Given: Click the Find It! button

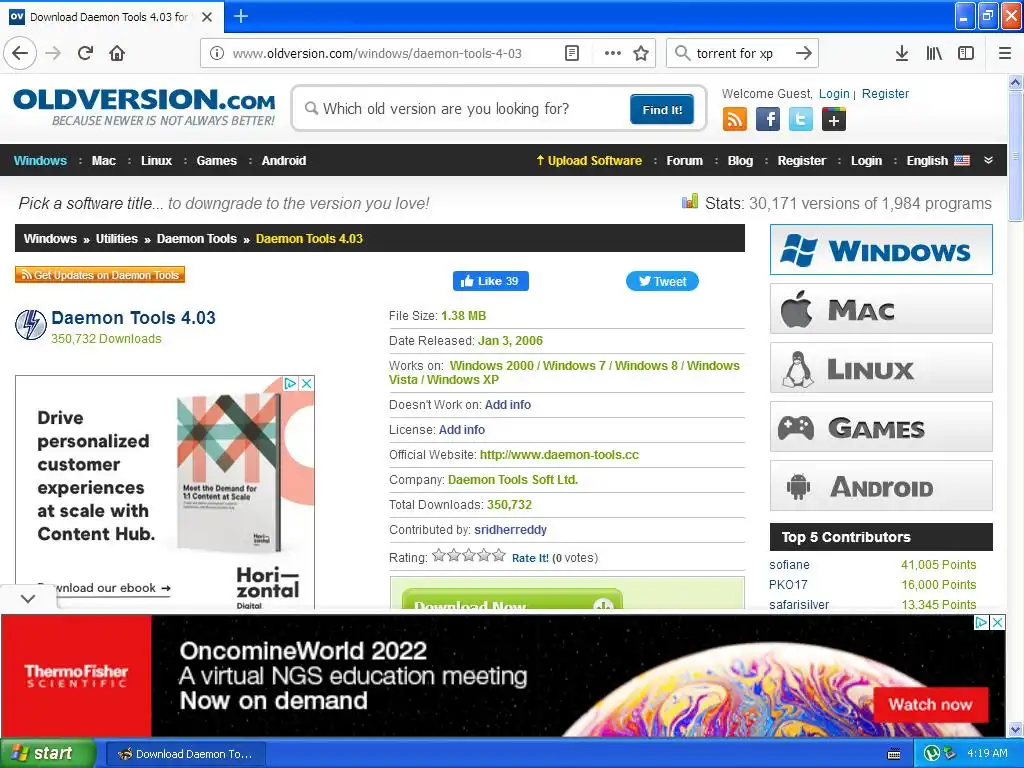Looking at the screenshot, I should pyautogui.click(x=662, y=109).
